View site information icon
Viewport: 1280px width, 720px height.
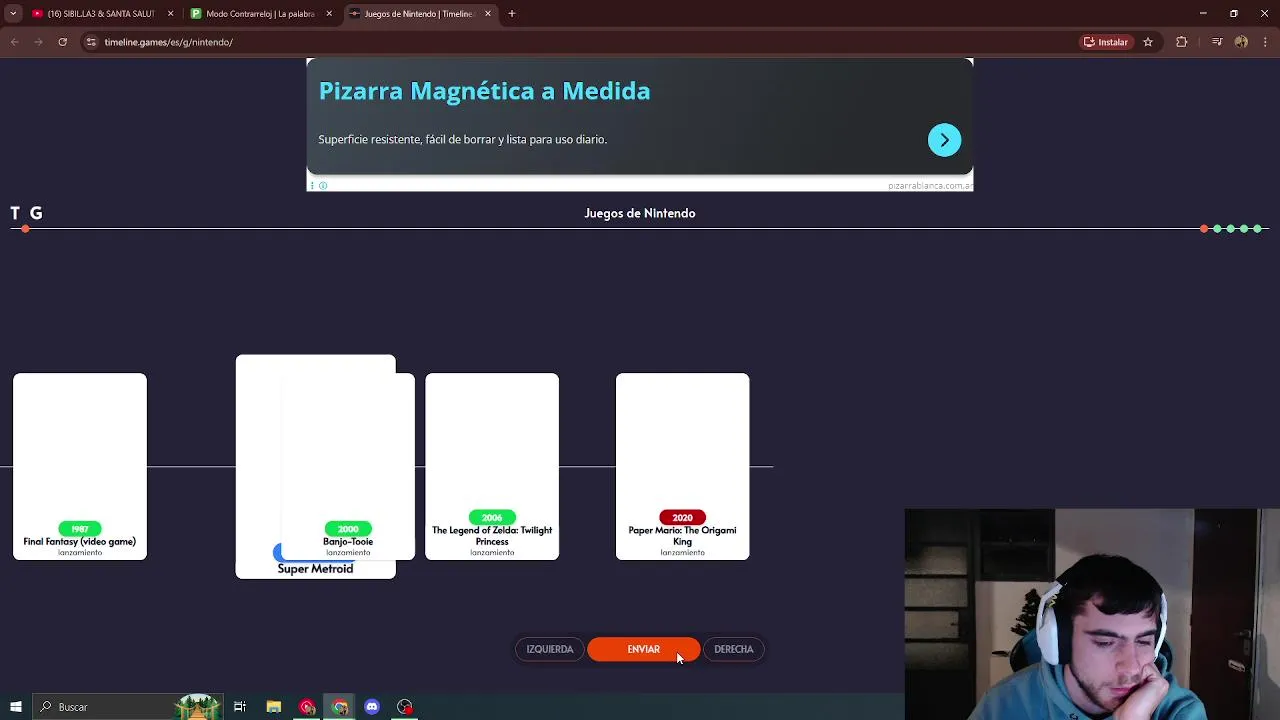(x=91, y=42)
